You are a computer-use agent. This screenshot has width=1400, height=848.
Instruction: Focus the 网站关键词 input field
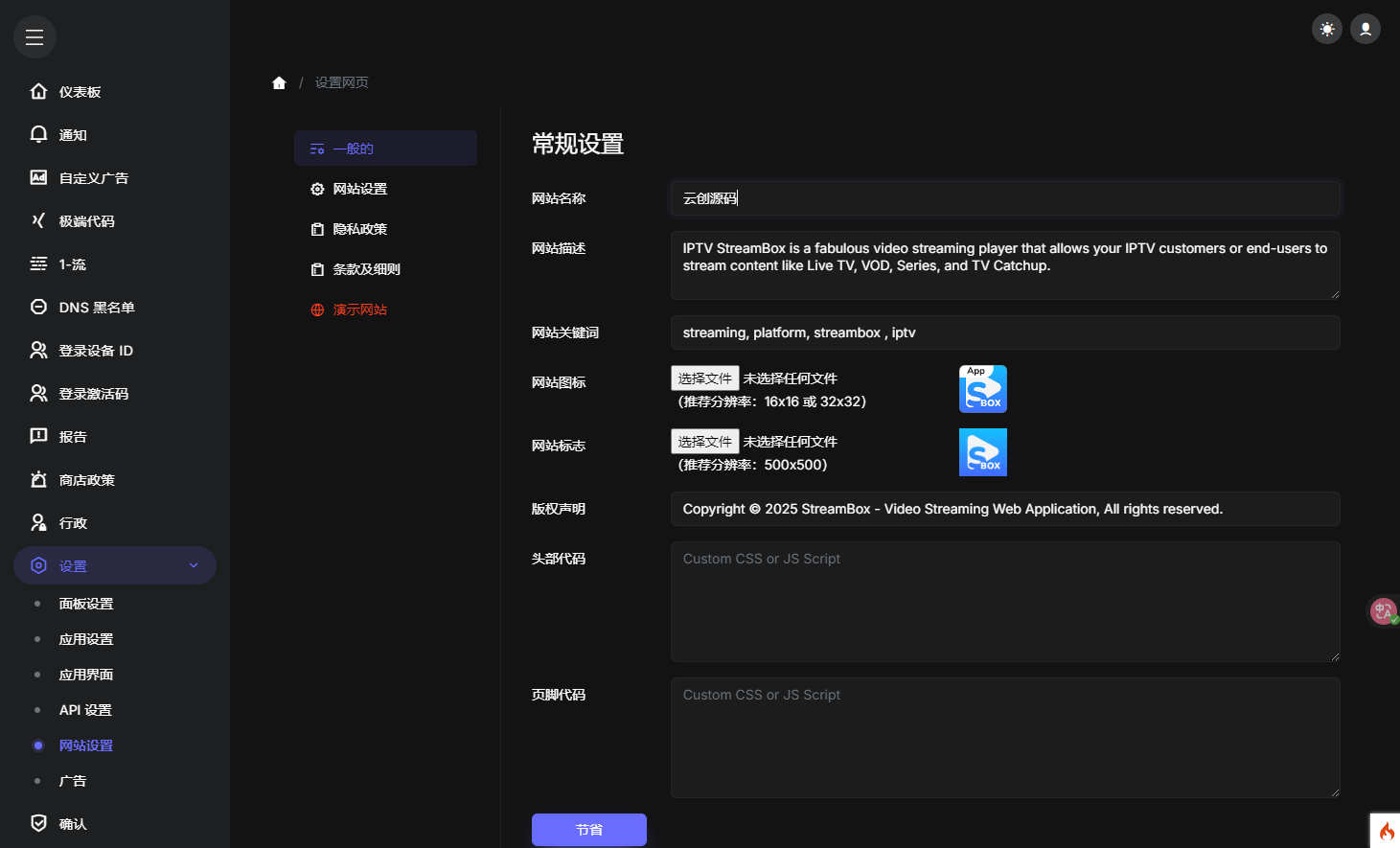[x=1005, y=332]
